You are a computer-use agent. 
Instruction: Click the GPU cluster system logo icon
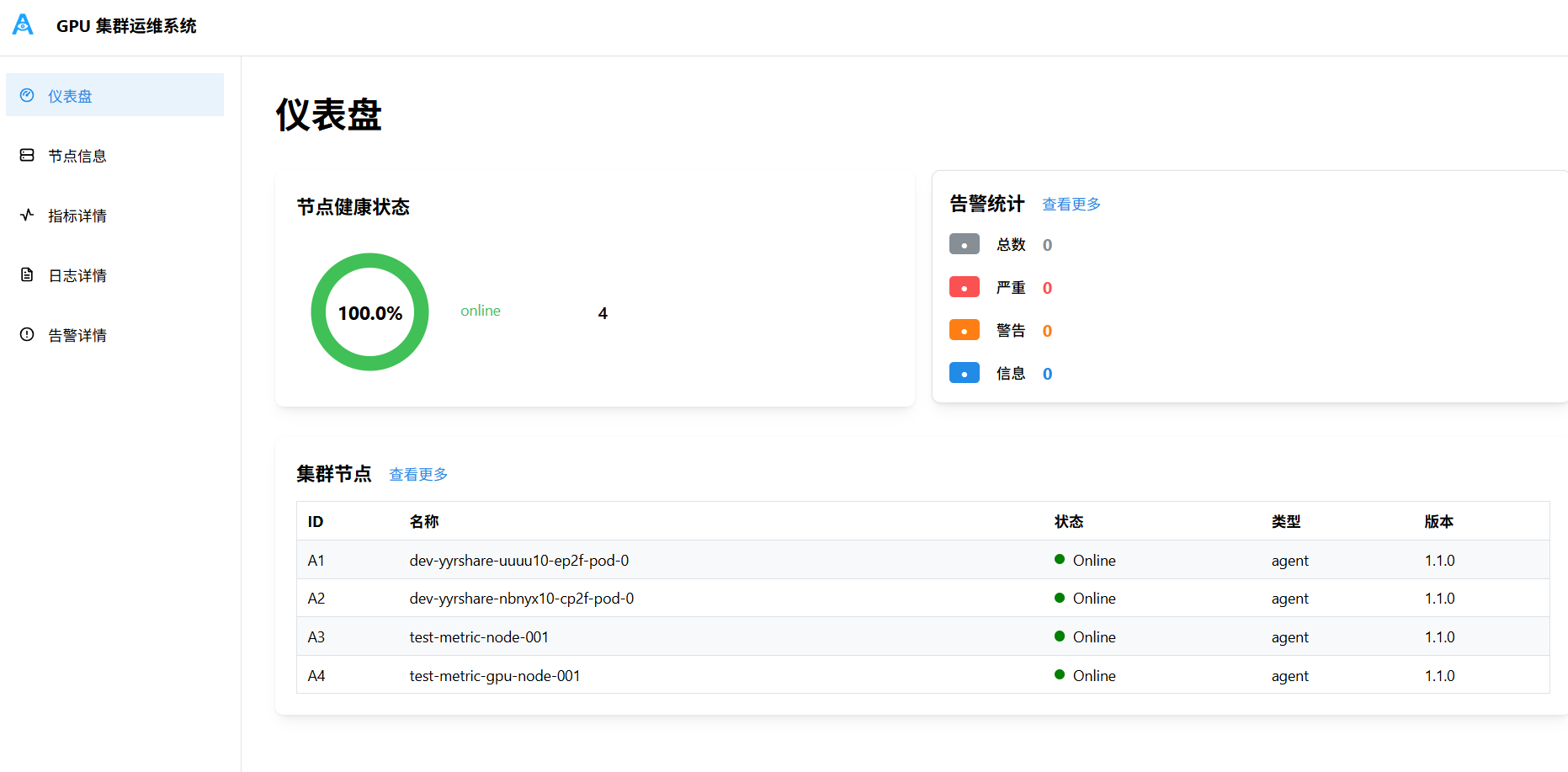(23, 24)
